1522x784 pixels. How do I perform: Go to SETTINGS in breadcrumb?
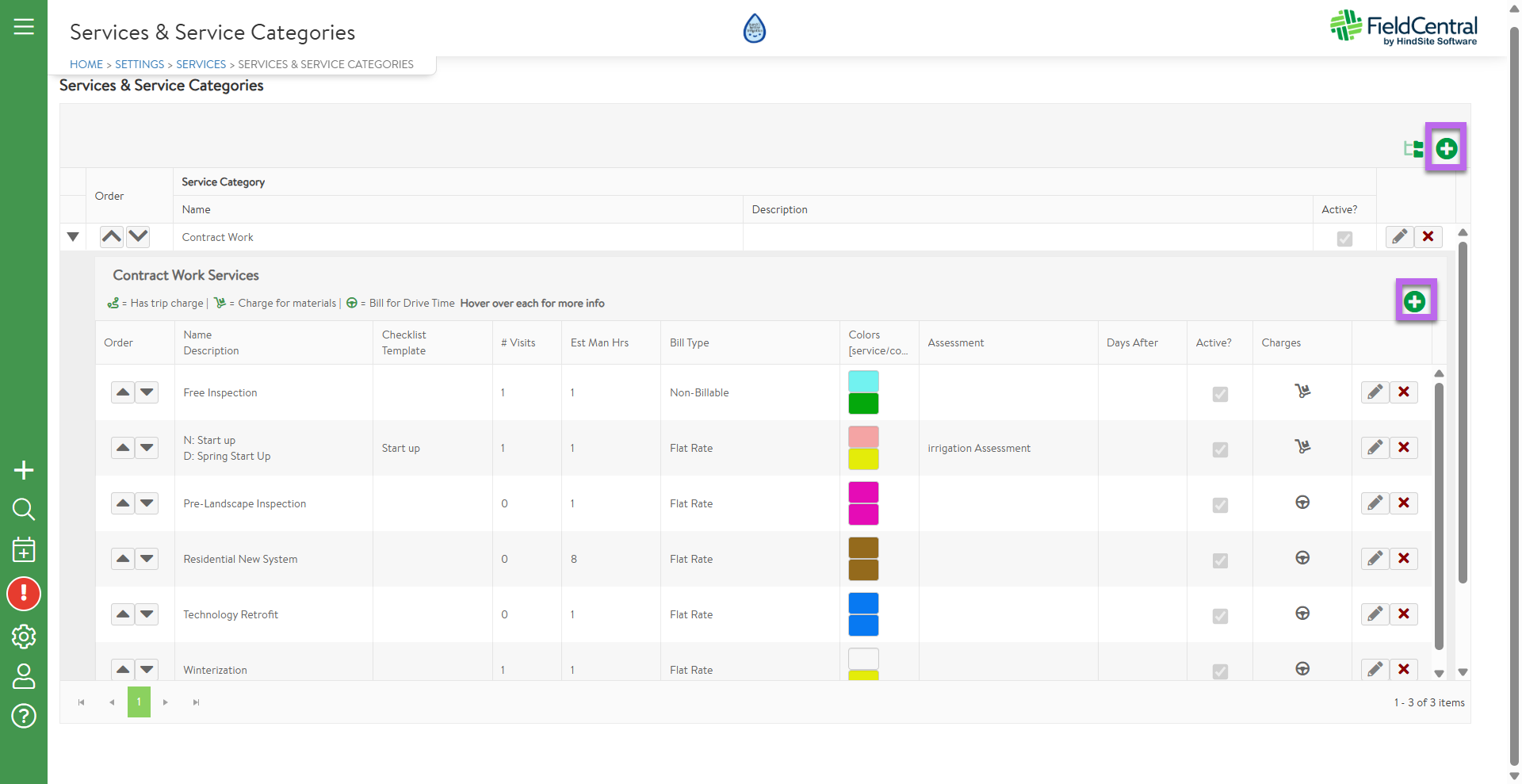tap(140, 64)
